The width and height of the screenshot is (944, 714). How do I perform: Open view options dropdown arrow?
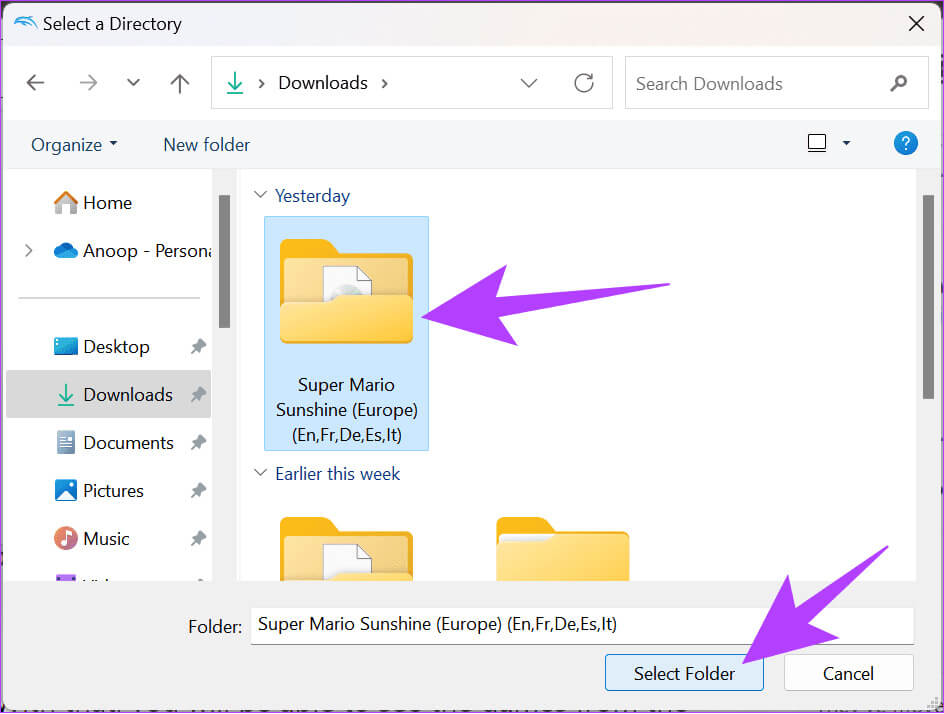846,143
